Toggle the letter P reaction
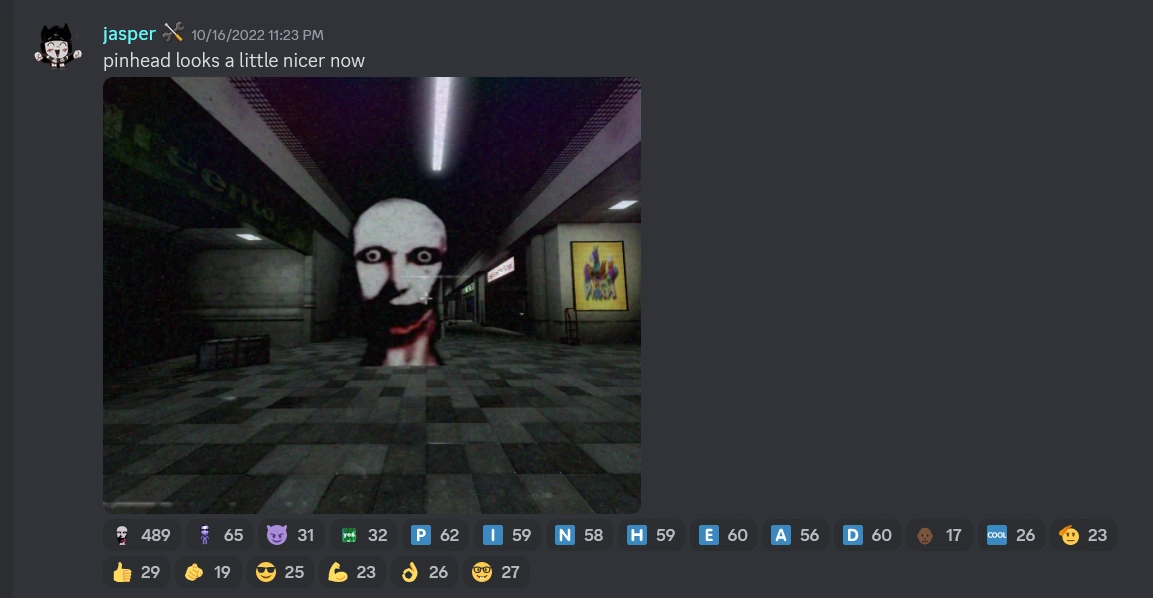Screen dimensions: 1153x598 435,535
